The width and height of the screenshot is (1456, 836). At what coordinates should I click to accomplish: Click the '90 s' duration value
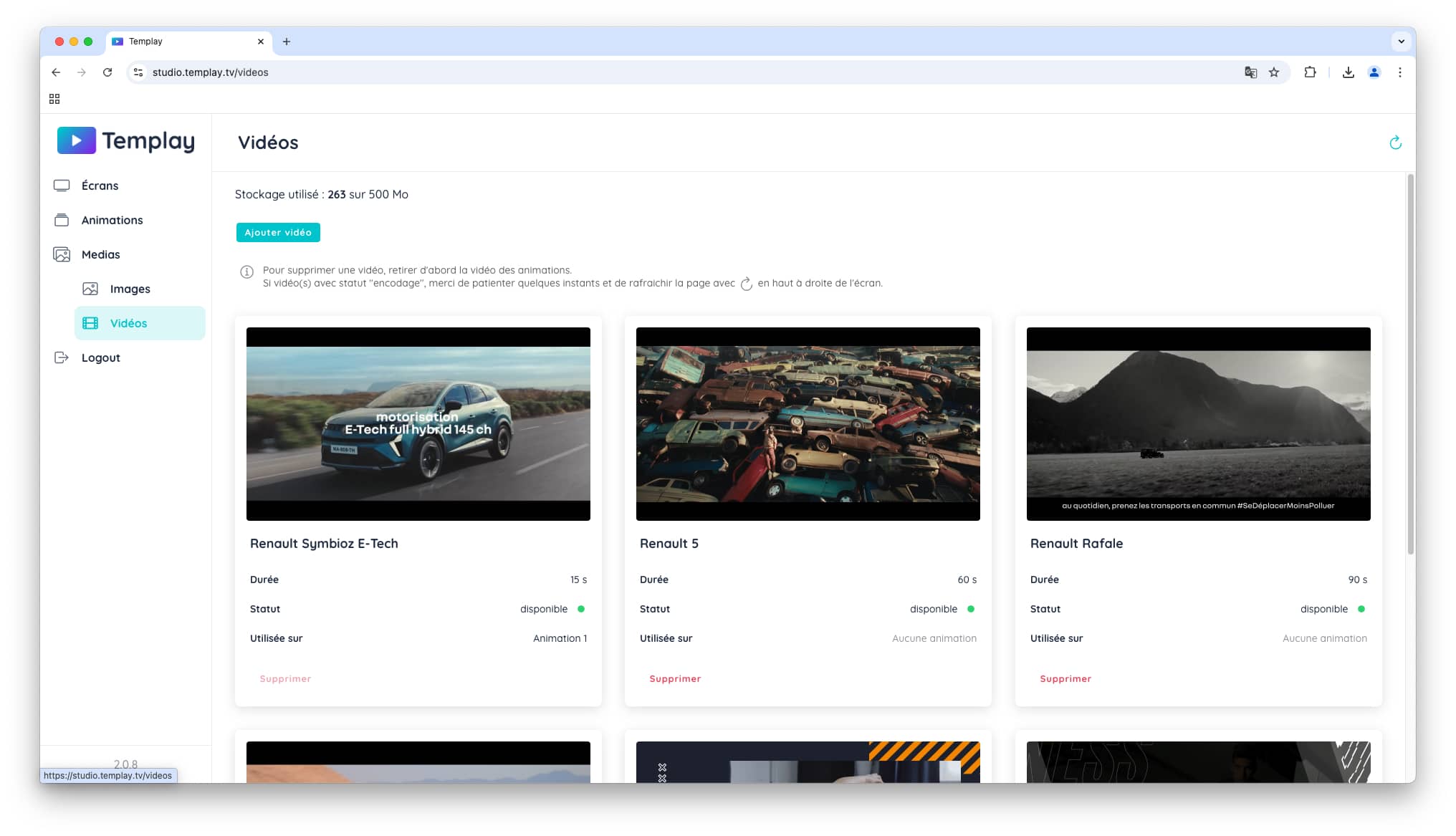pos(1358,580)
